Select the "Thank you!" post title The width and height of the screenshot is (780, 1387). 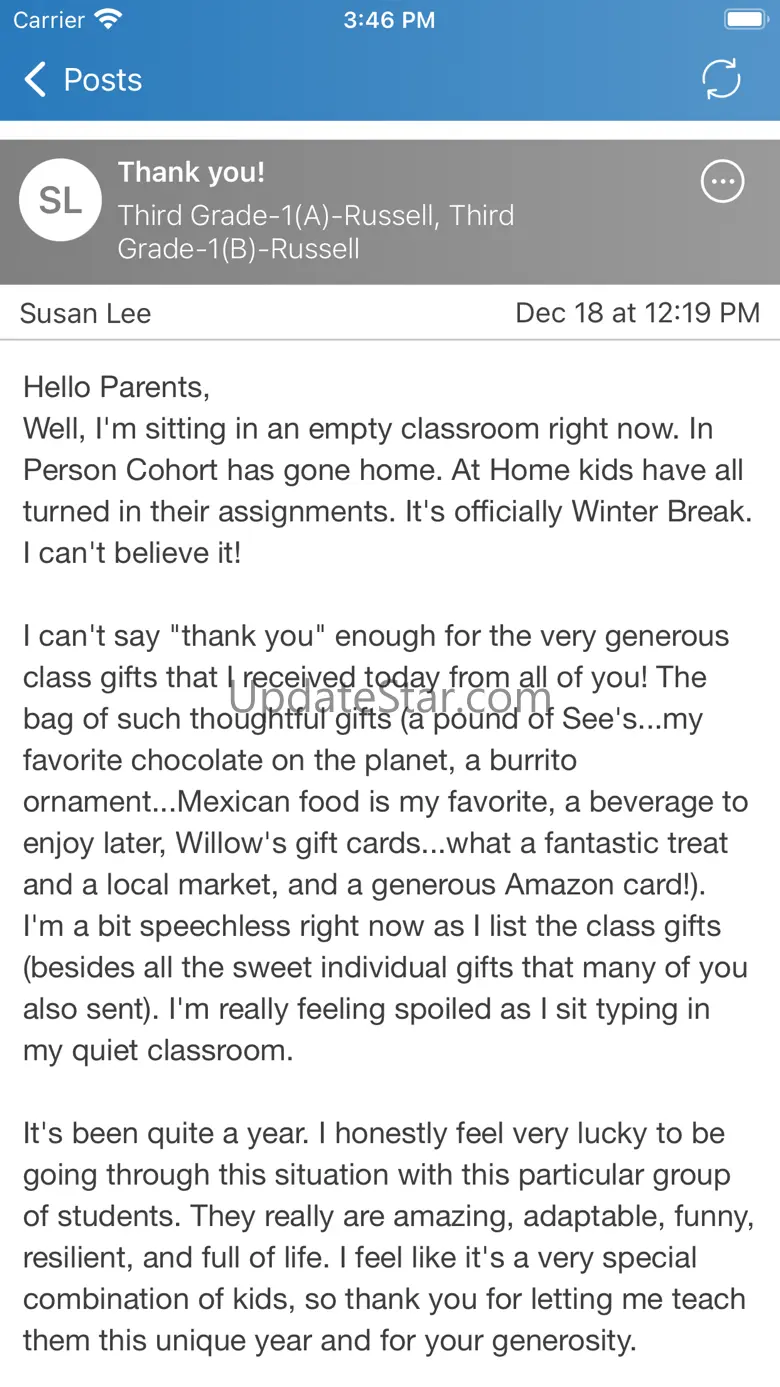point(191,172)
